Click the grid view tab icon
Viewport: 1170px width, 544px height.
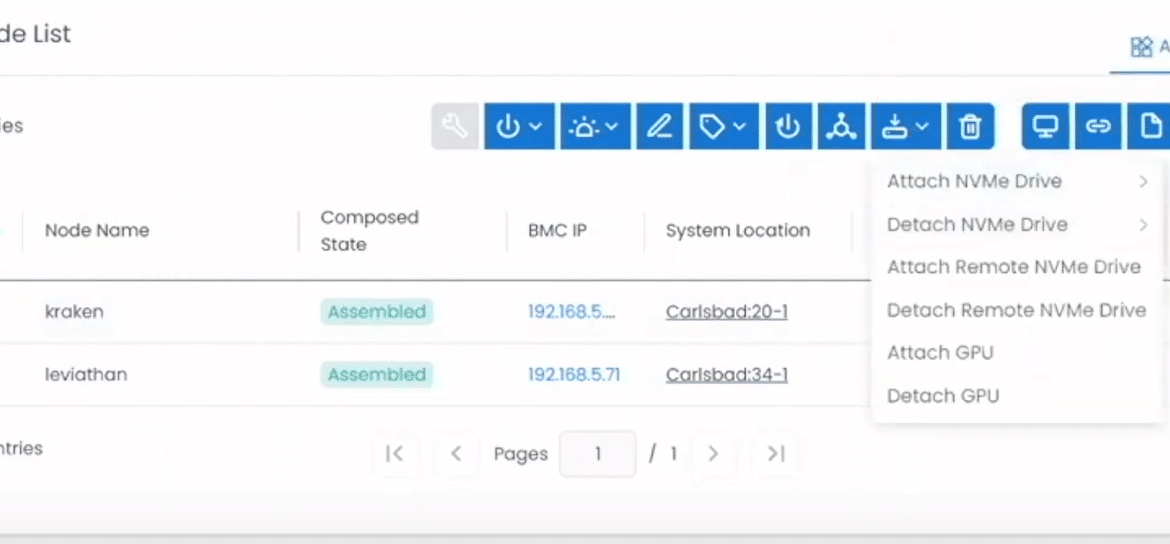1142,48
